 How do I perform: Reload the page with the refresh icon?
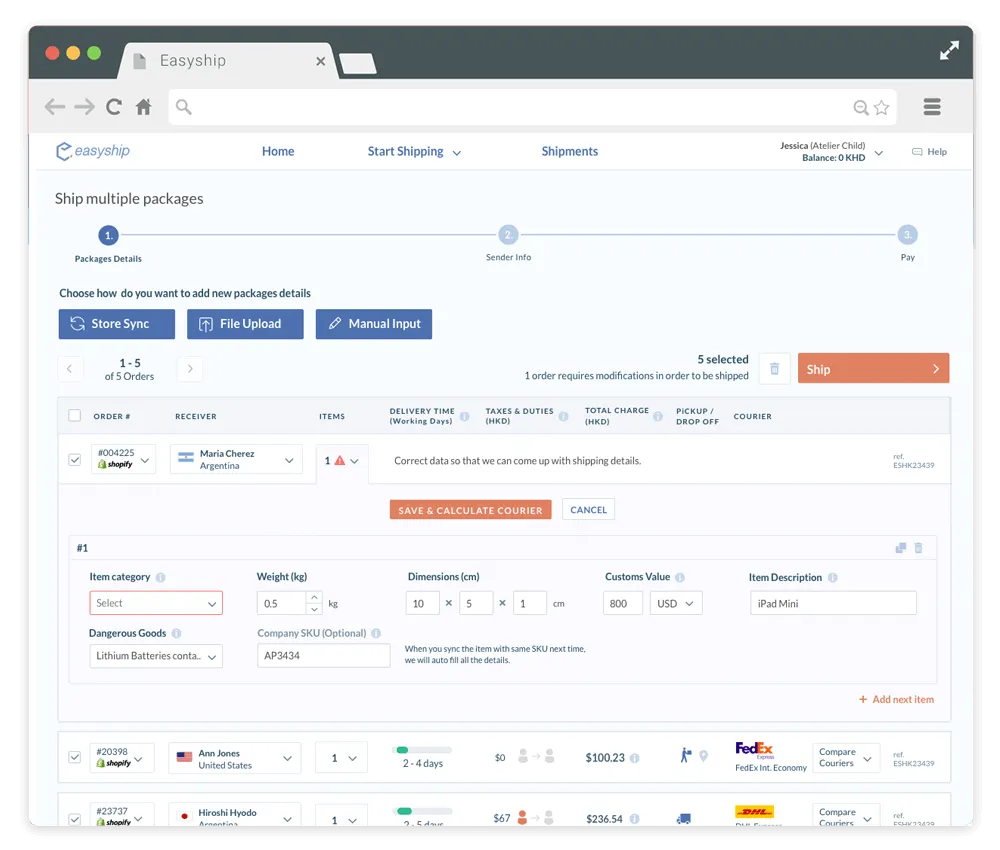(114, 106)
